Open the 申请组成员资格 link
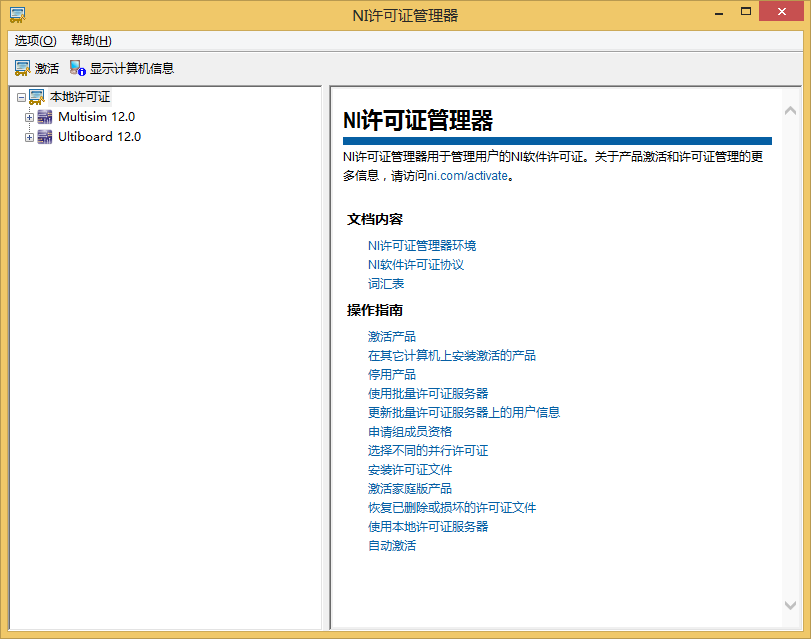 (410, 432)
